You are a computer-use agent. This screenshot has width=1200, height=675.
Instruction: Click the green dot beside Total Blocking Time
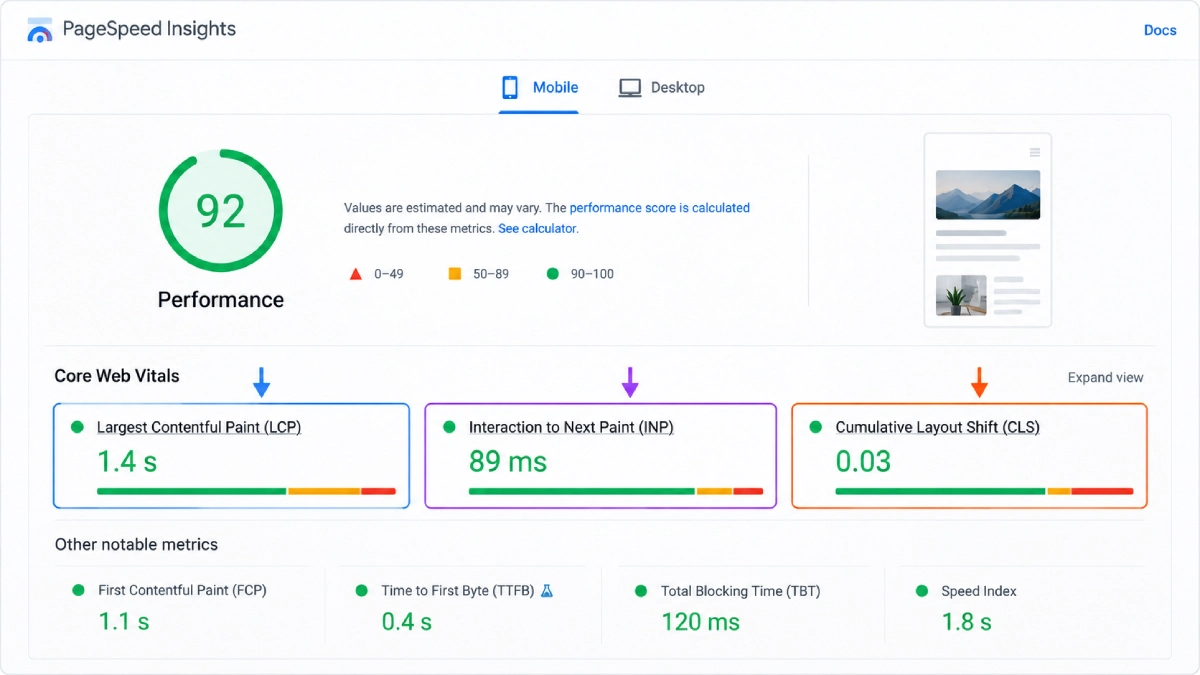click(641, 590)
